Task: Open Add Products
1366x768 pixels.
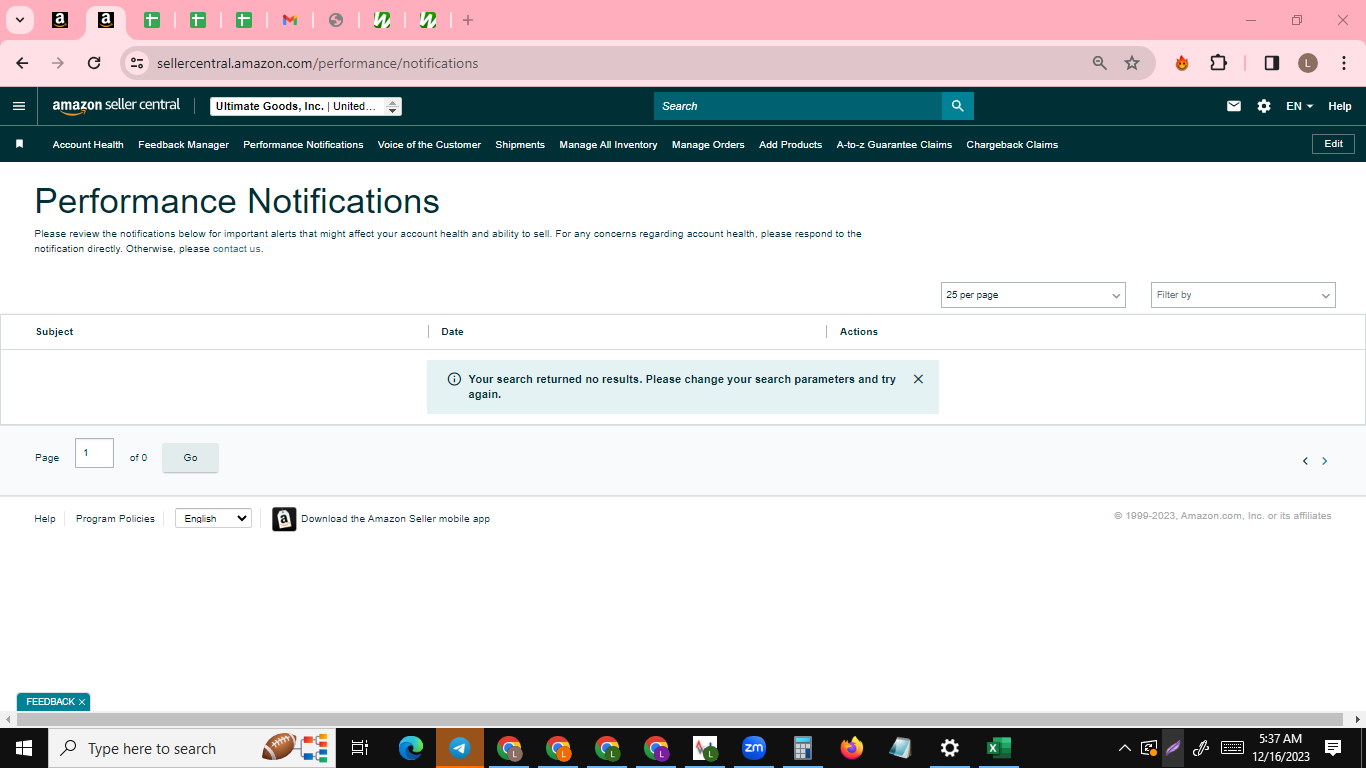Action: tap(790, 144)
